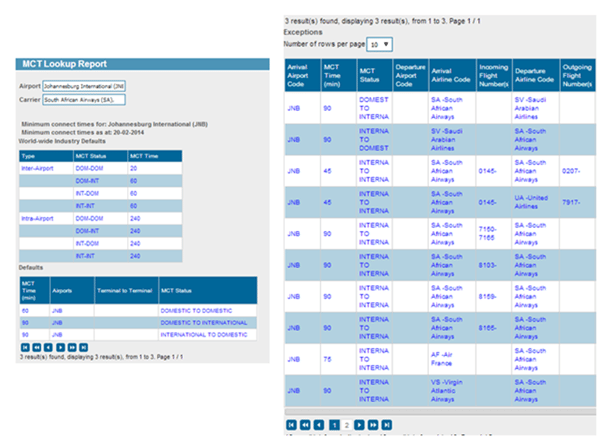Click the Type column header
The height and width of the screenshot is (441, 600).
pyautogui.click(x=46, y=156)
